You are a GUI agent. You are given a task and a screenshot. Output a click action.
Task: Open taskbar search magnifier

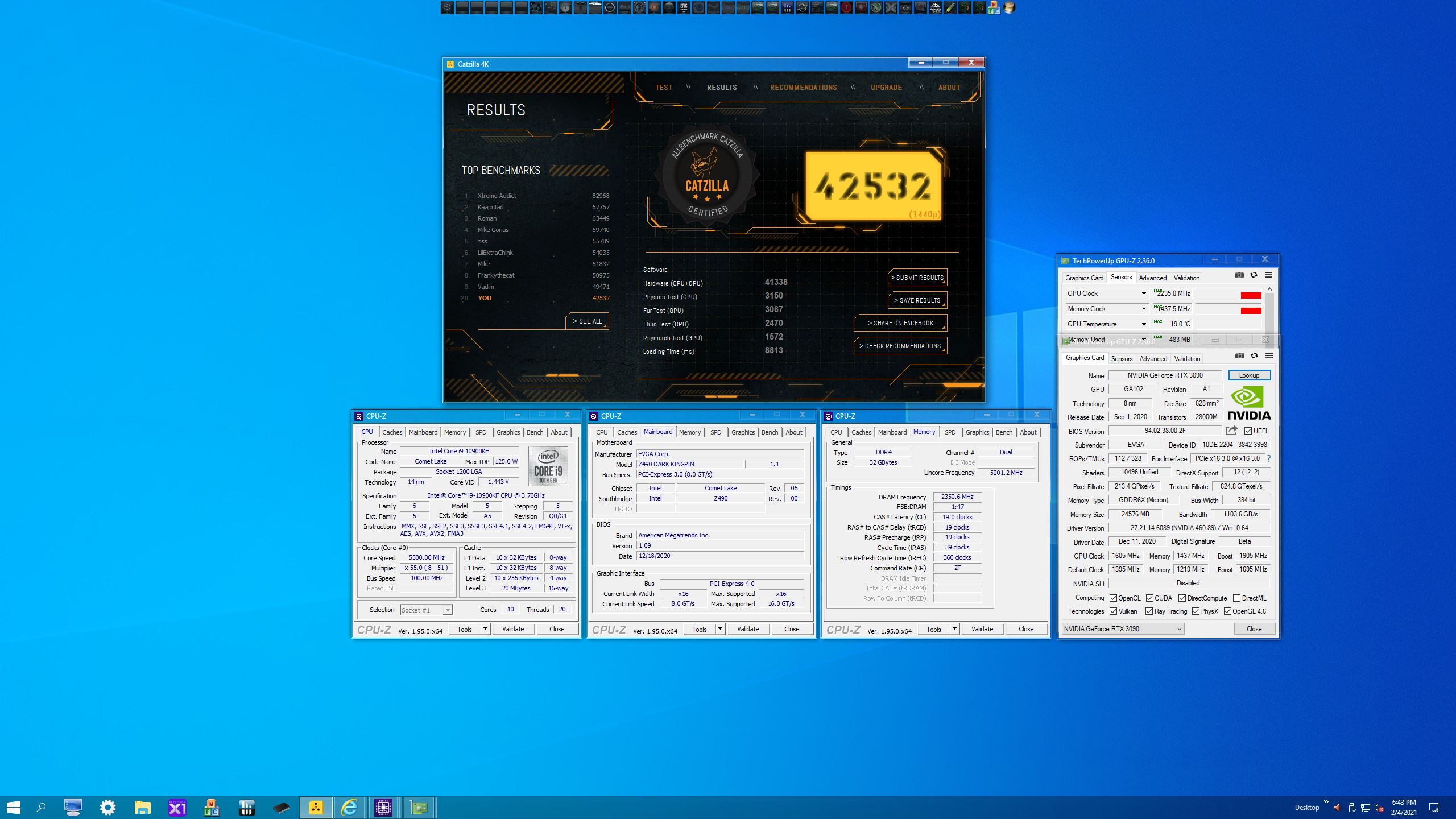[x=41, y=808]
